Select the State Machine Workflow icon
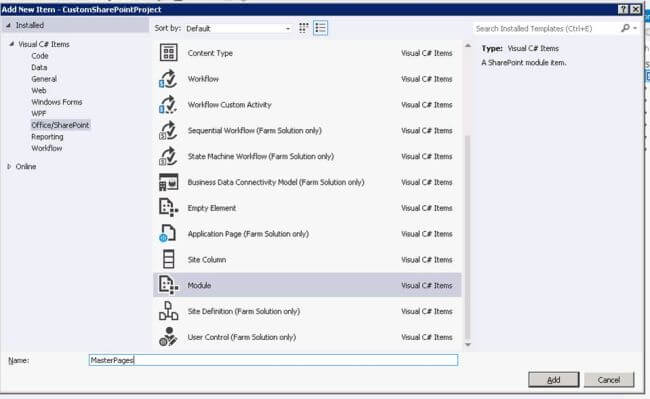 pos(168,156)
